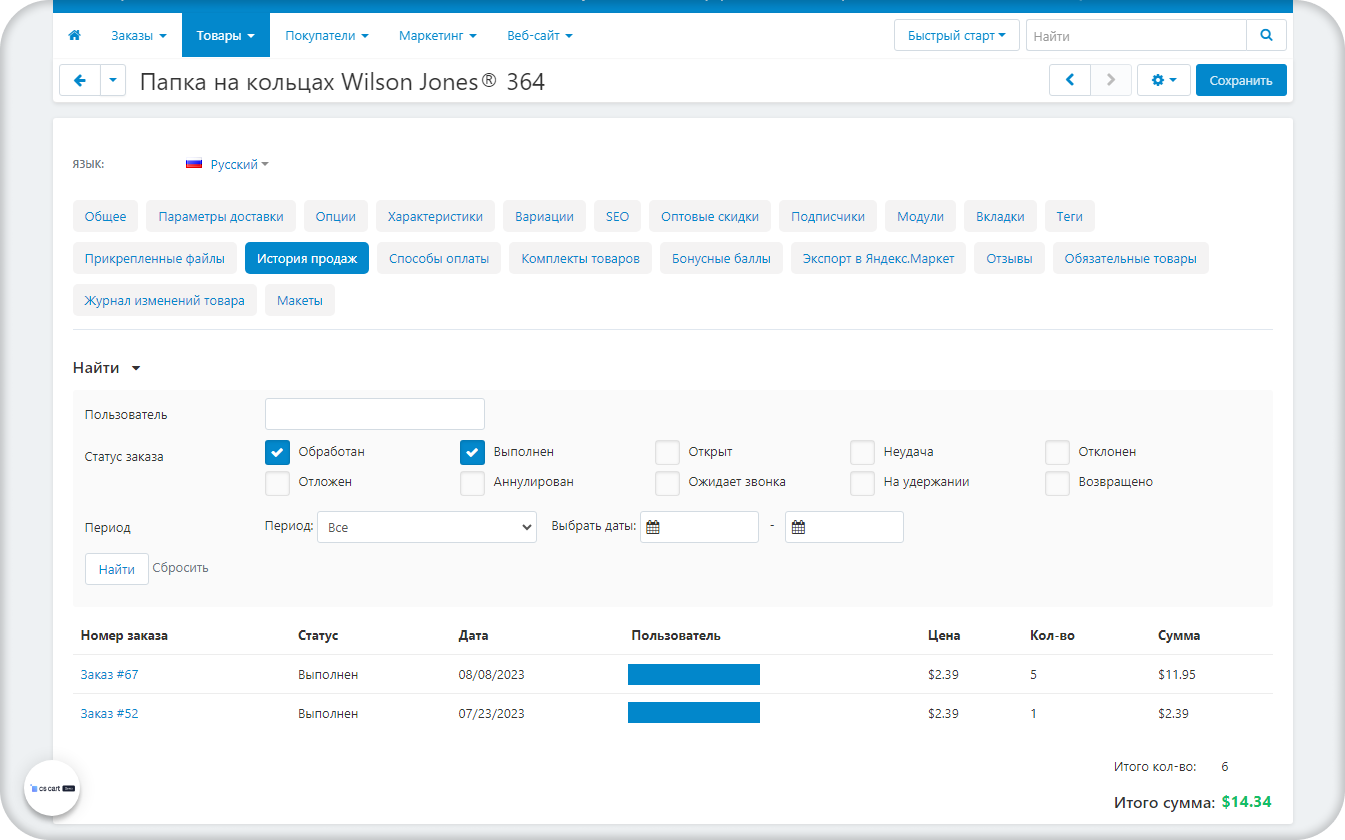Switch to the Вкладки tab

click(1000, 216)
